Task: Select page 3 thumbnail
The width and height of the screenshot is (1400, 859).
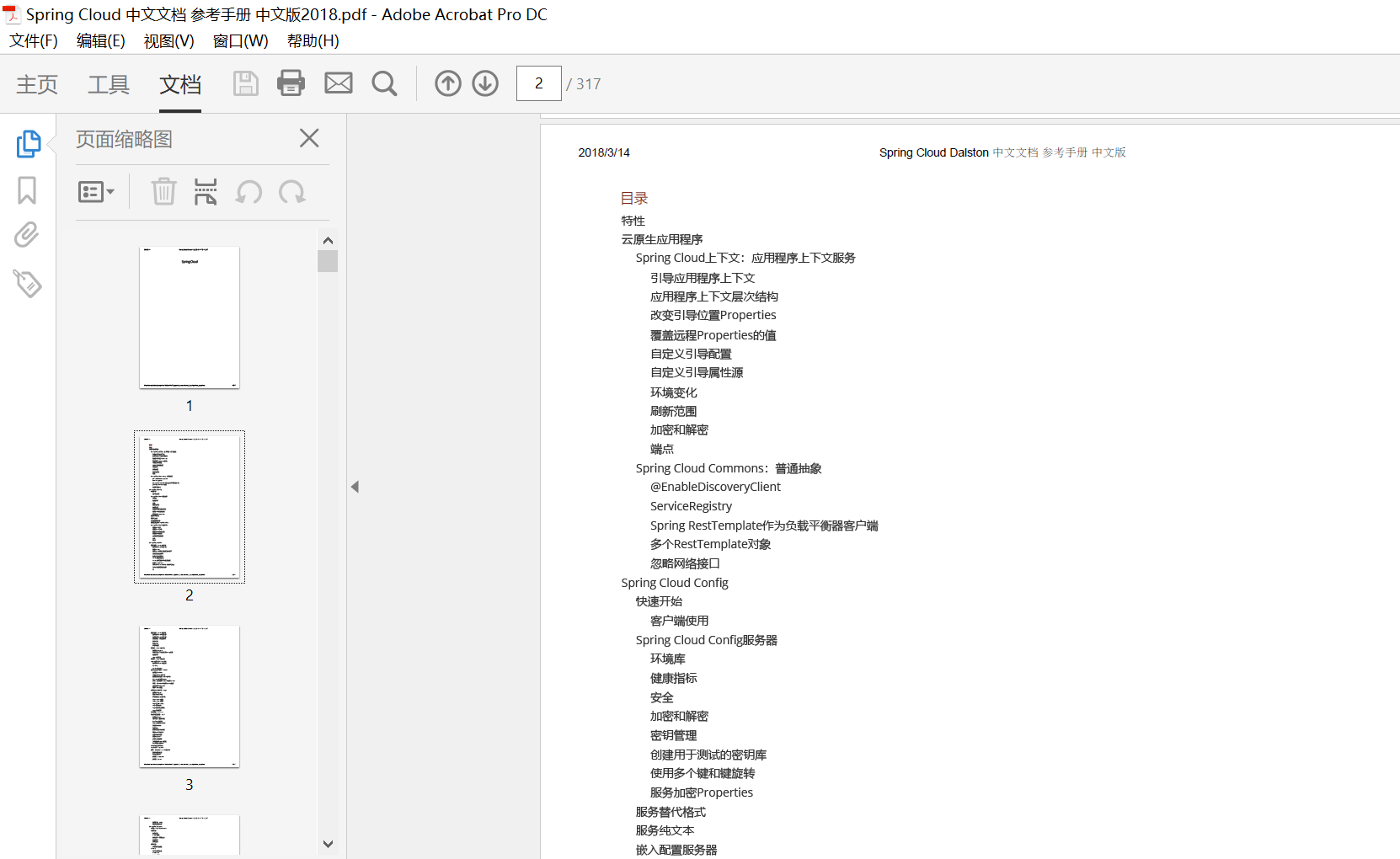Action: click(190, 696)
